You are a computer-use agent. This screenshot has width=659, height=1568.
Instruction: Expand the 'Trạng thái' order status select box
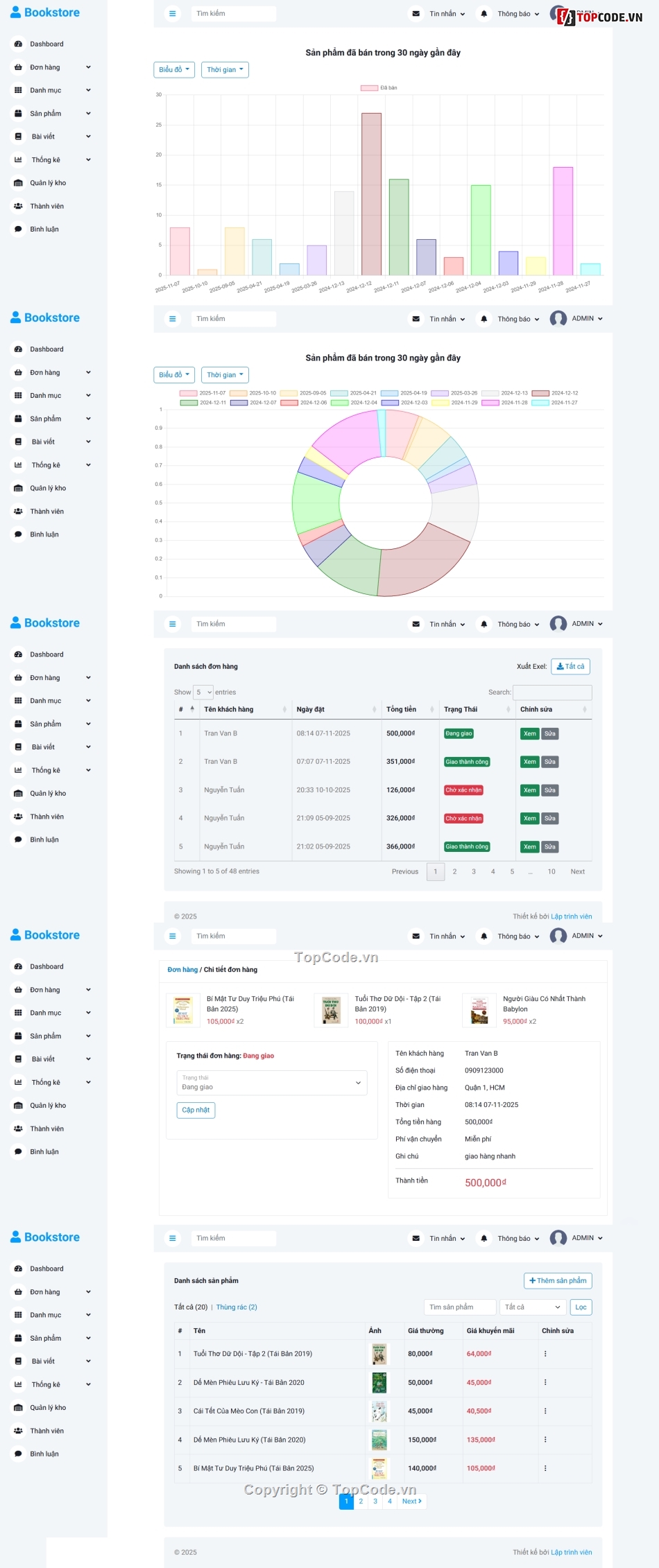point(272,1083)
